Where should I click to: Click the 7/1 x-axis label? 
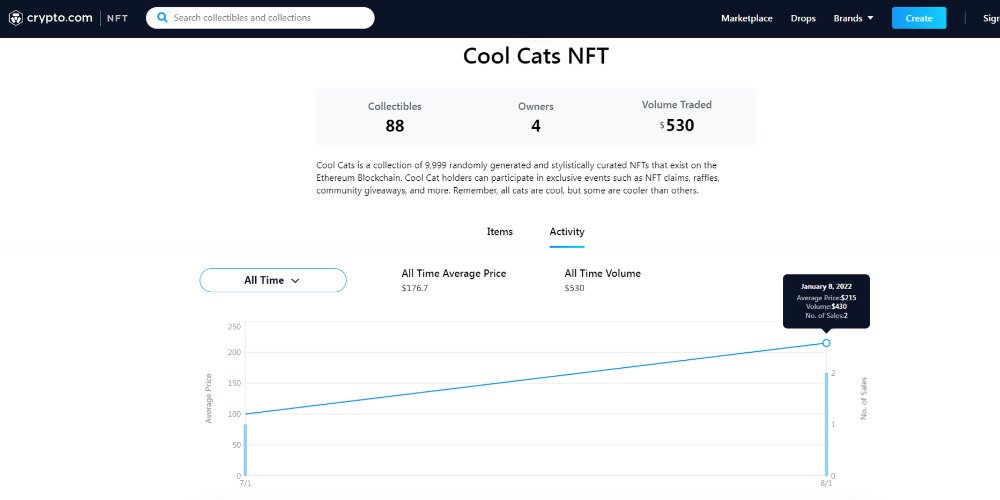pos(245,484)
